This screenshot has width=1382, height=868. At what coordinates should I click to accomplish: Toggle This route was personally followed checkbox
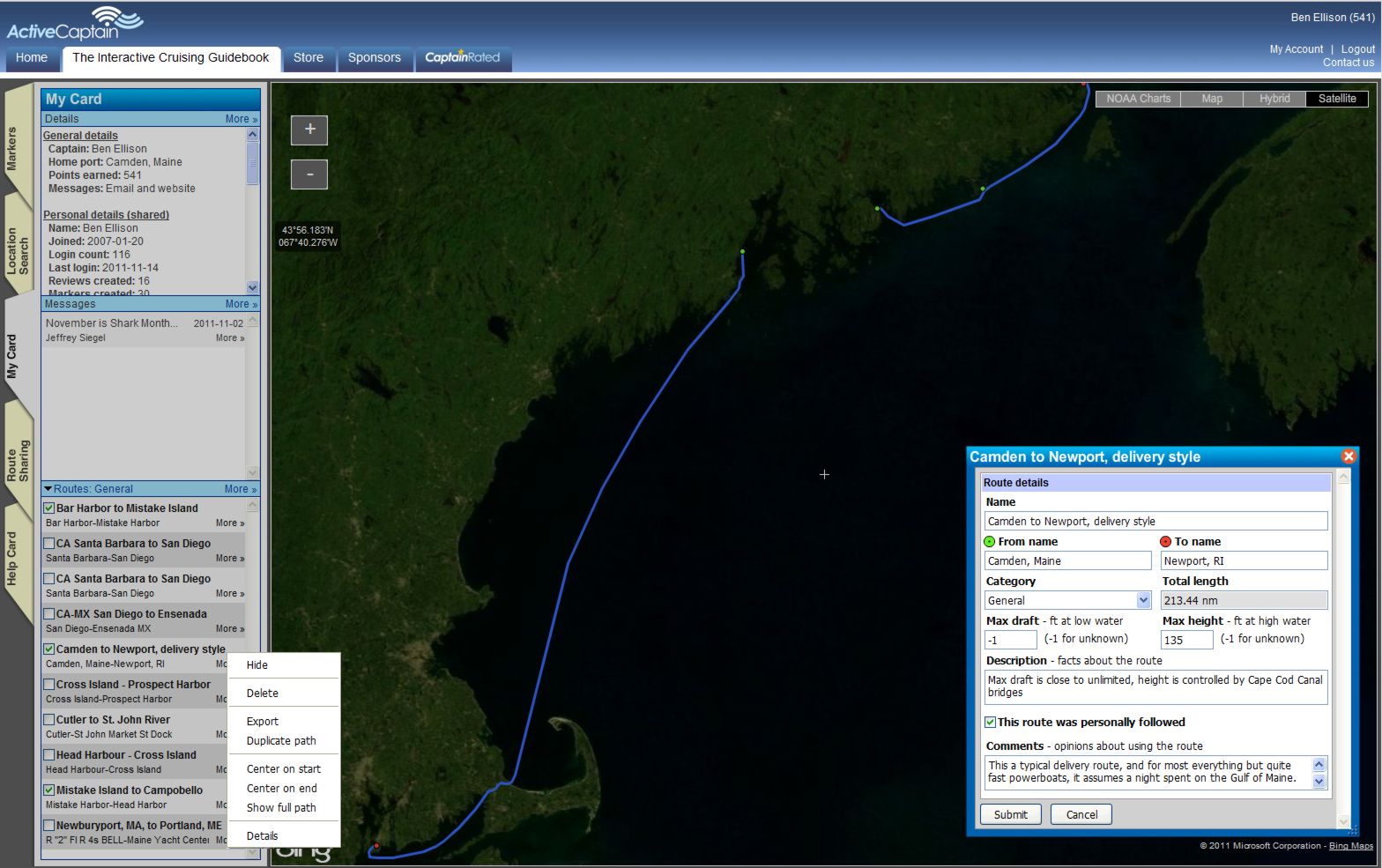pos(991,723)
